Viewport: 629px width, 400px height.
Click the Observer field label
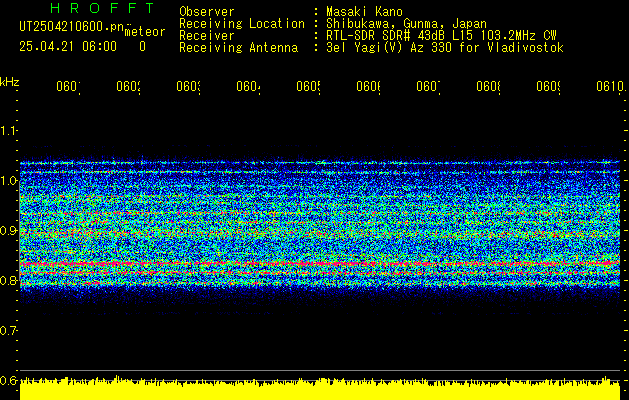click(x=207, y=11)
